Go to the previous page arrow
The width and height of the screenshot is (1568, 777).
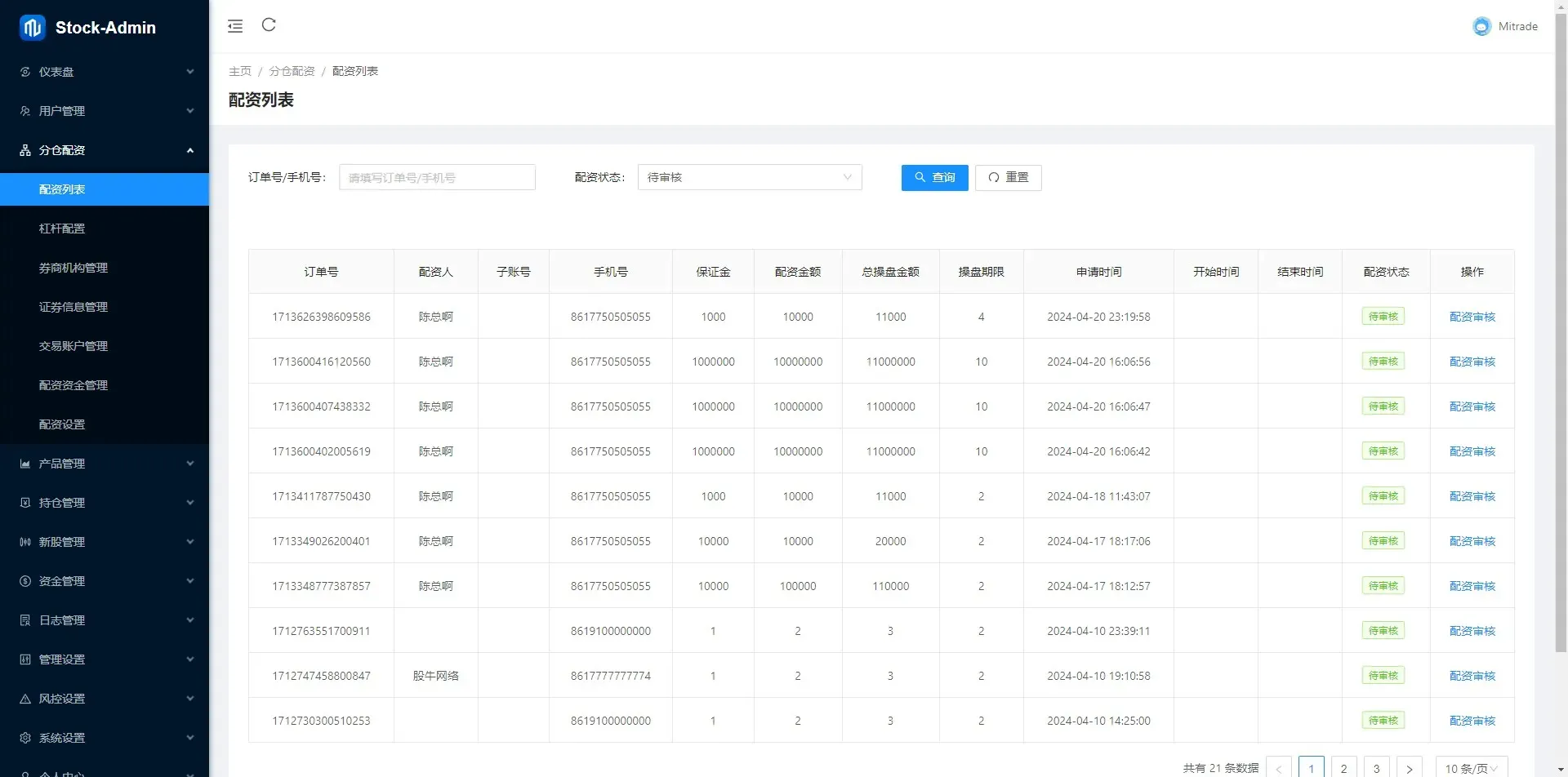click(x=1279, y=769)
